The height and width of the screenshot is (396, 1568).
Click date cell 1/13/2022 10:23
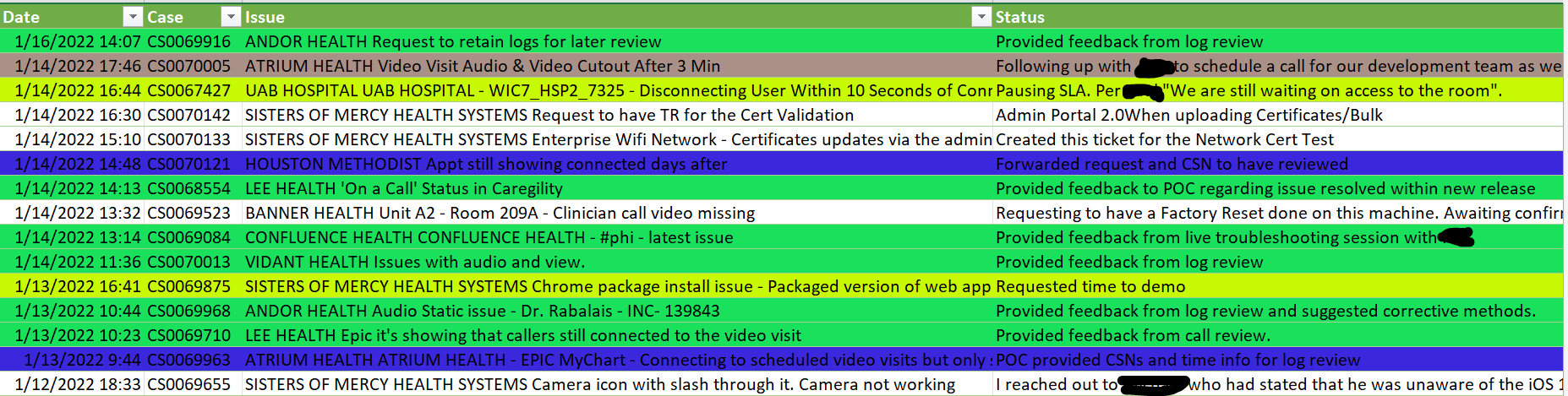click(72, 335)
